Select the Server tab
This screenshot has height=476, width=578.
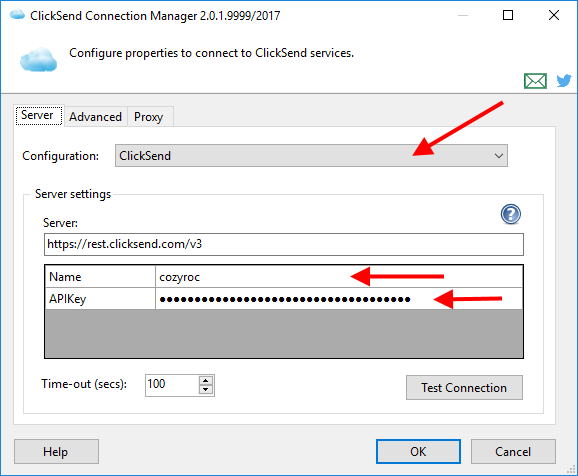tap(38, 115)
